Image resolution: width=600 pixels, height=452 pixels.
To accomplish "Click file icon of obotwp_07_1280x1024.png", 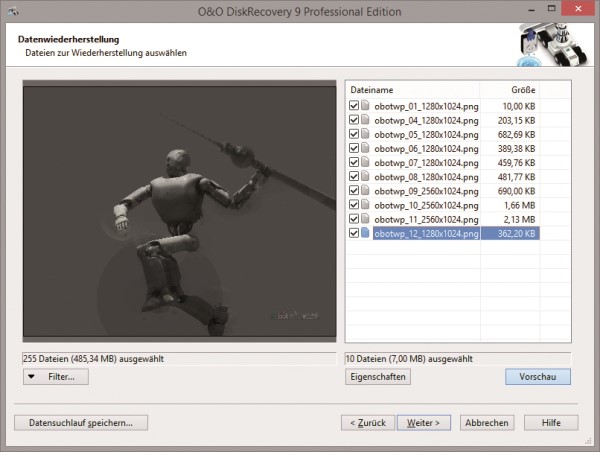I will click(x=365, y=163).
